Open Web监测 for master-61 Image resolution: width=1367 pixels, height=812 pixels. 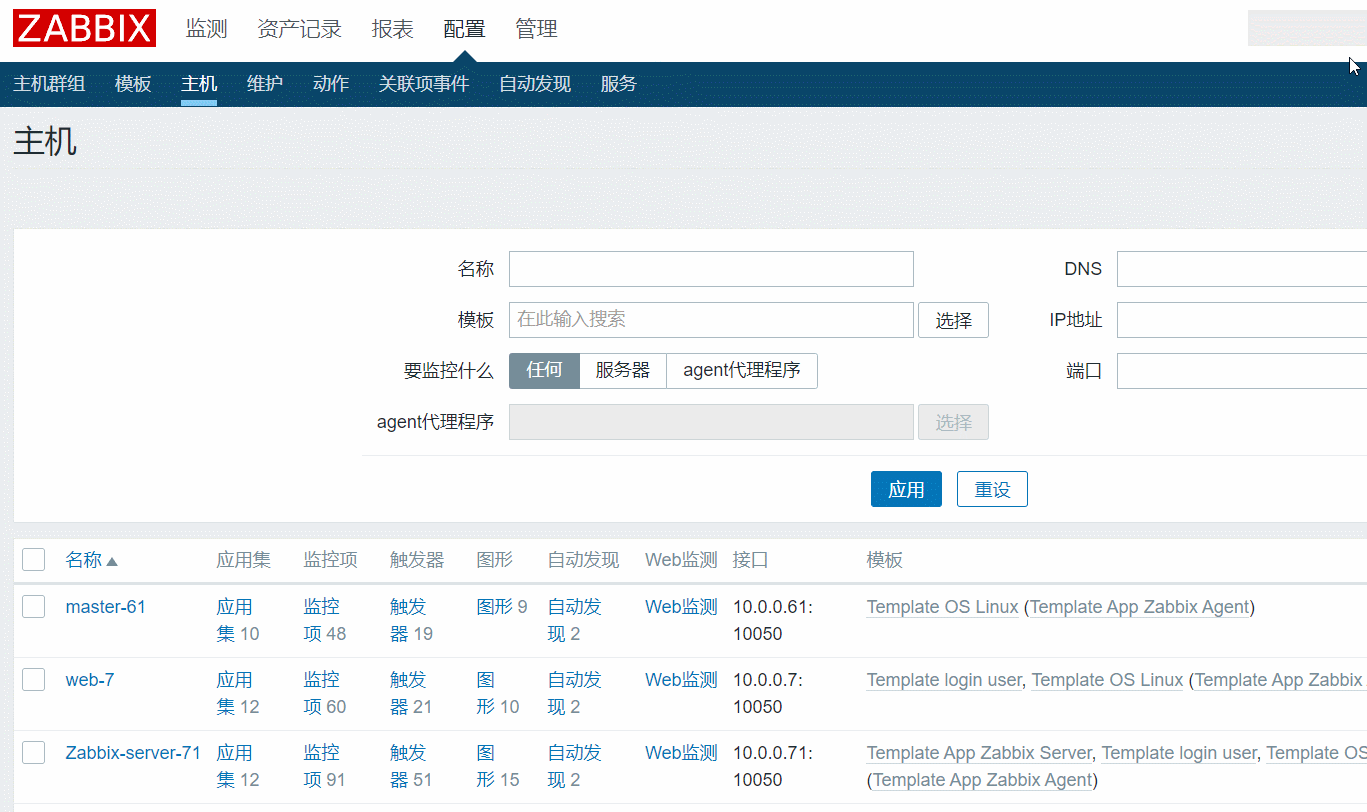pyautogui.click(x=681, y=607)
